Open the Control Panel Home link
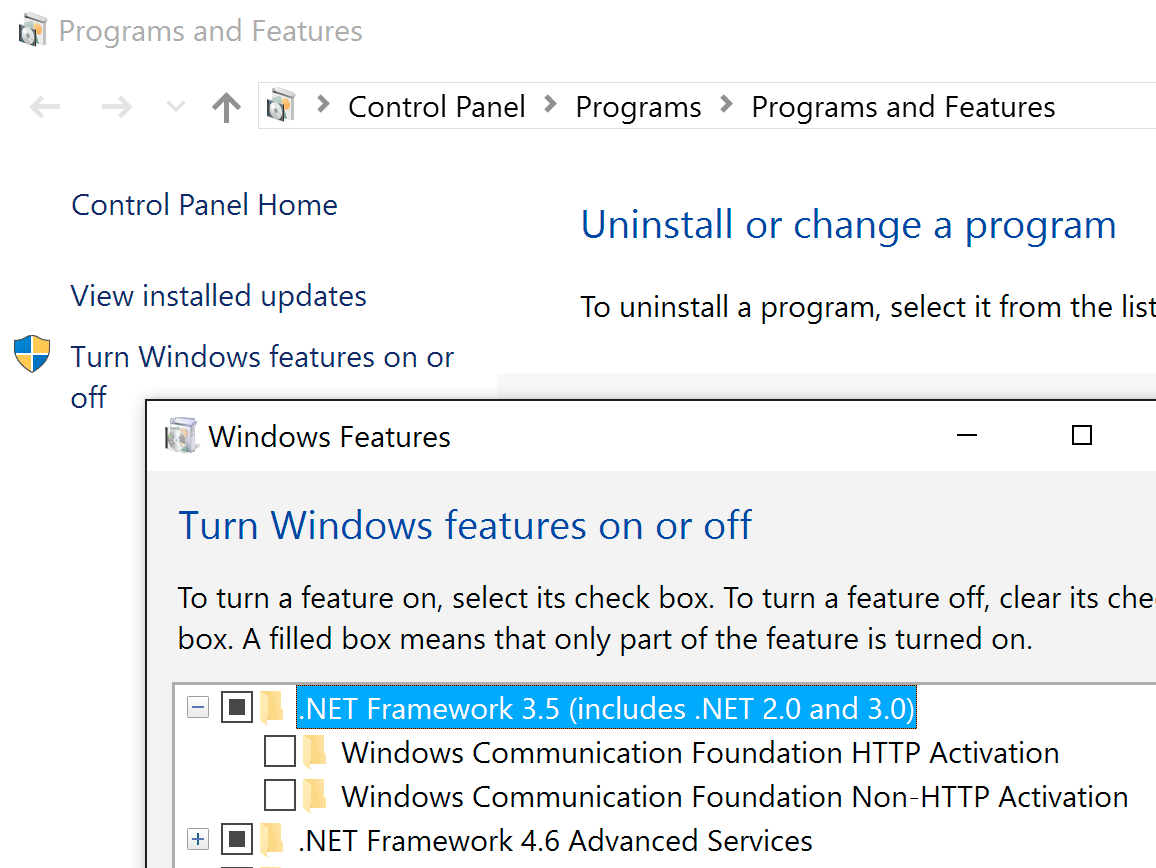1156x868 pixels. click(x=204, y=205)
